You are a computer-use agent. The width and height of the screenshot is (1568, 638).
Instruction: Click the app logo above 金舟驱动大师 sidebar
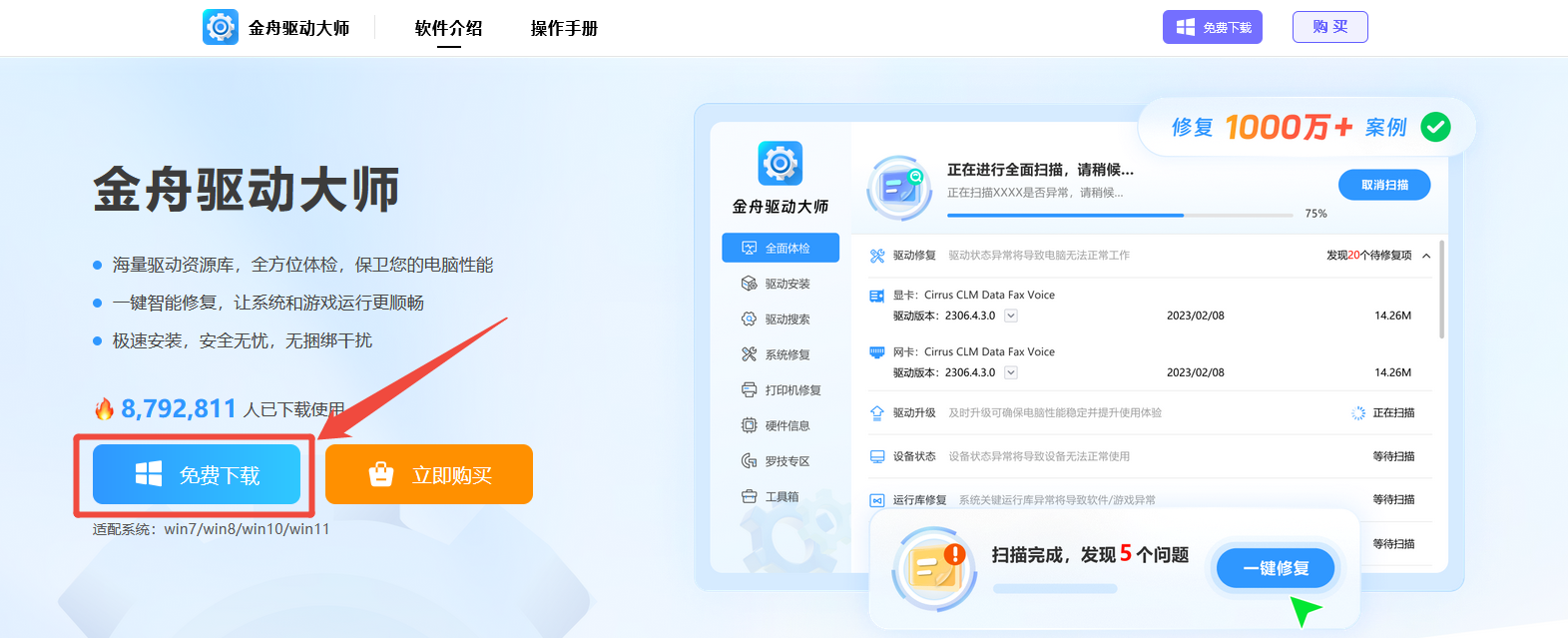(781, 163)
